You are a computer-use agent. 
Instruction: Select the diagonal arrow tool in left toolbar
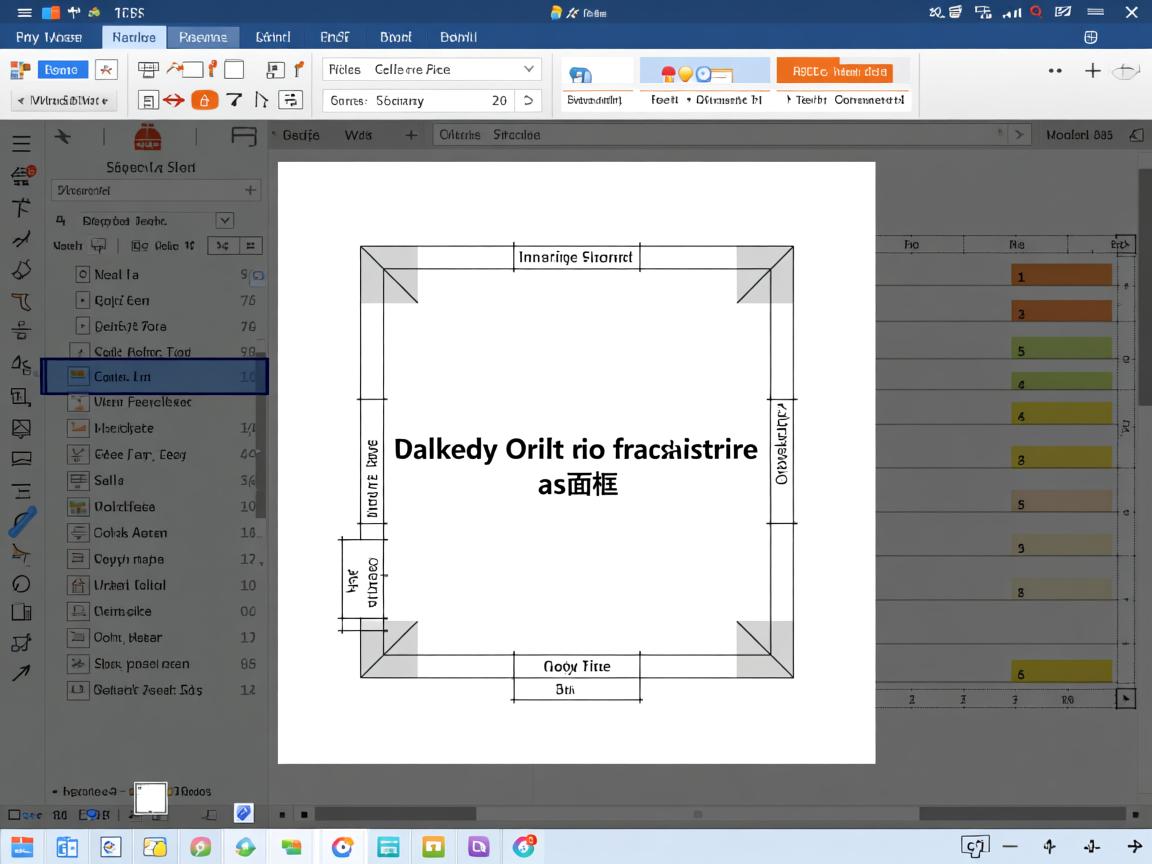21,673
